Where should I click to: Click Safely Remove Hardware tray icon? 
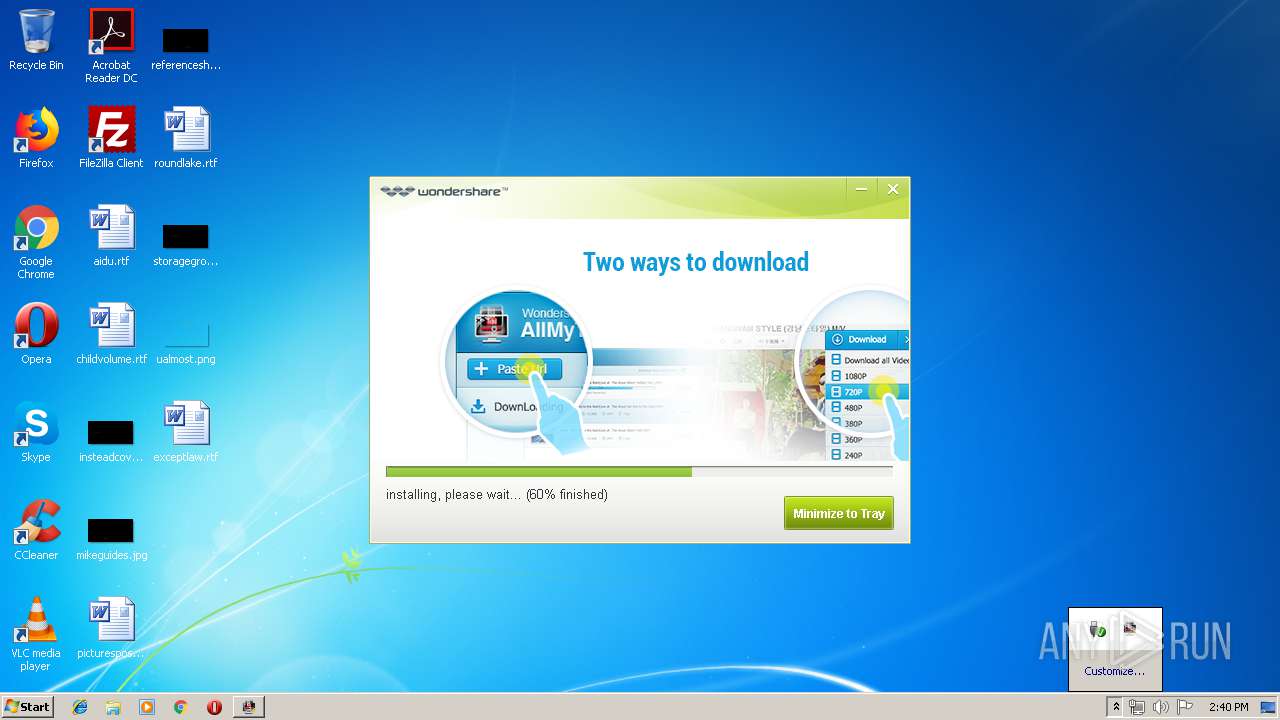point(1098,629)
